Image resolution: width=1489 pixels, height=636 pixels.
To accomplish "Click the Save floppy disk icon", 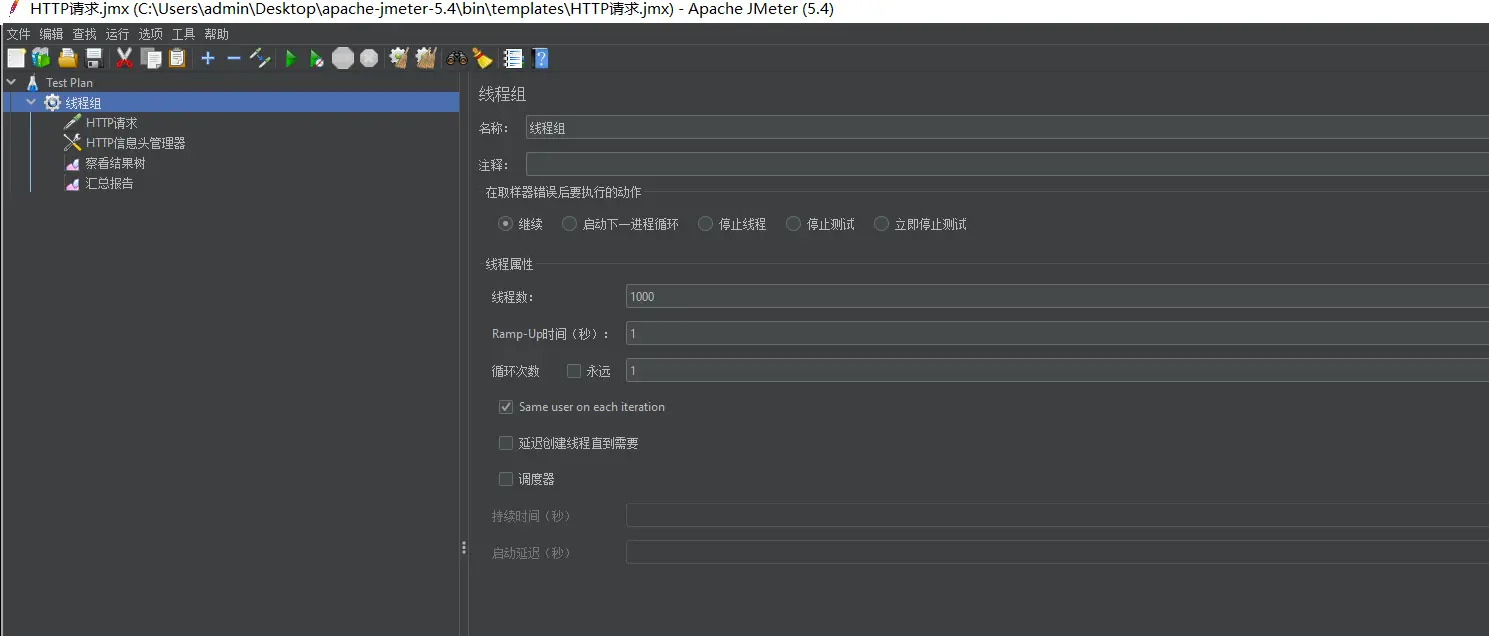I will coord(94,59).
